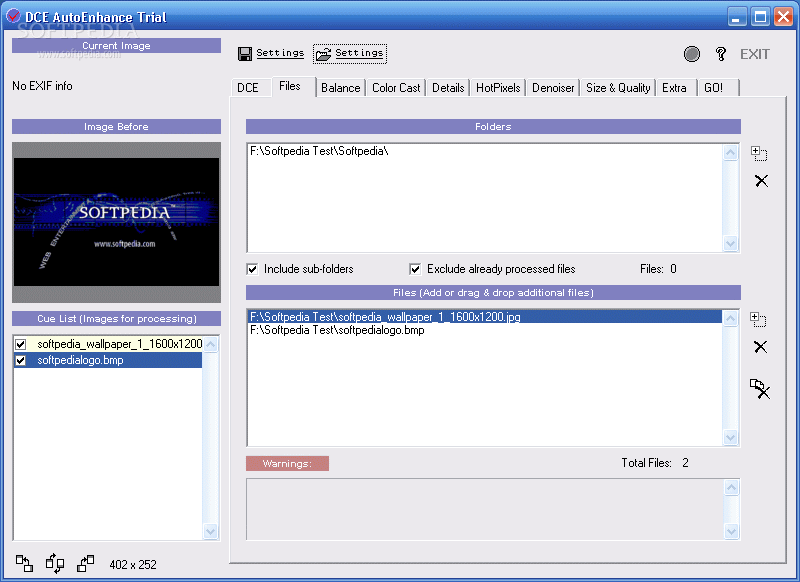800x582 pixels.
Task: Click the Folders list scroll up arrow
Action: tap(731, 153)
